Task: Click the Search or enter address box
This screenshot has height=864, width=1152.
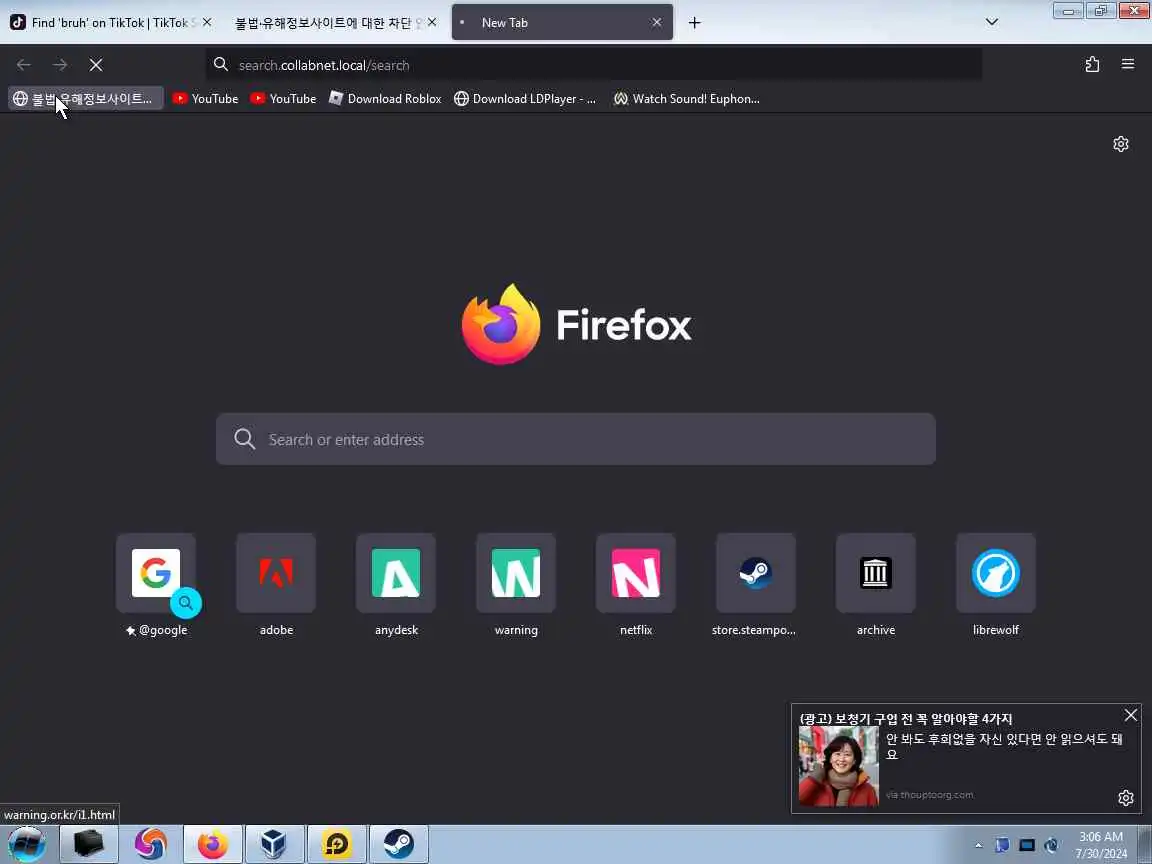Action: (575, 439)
